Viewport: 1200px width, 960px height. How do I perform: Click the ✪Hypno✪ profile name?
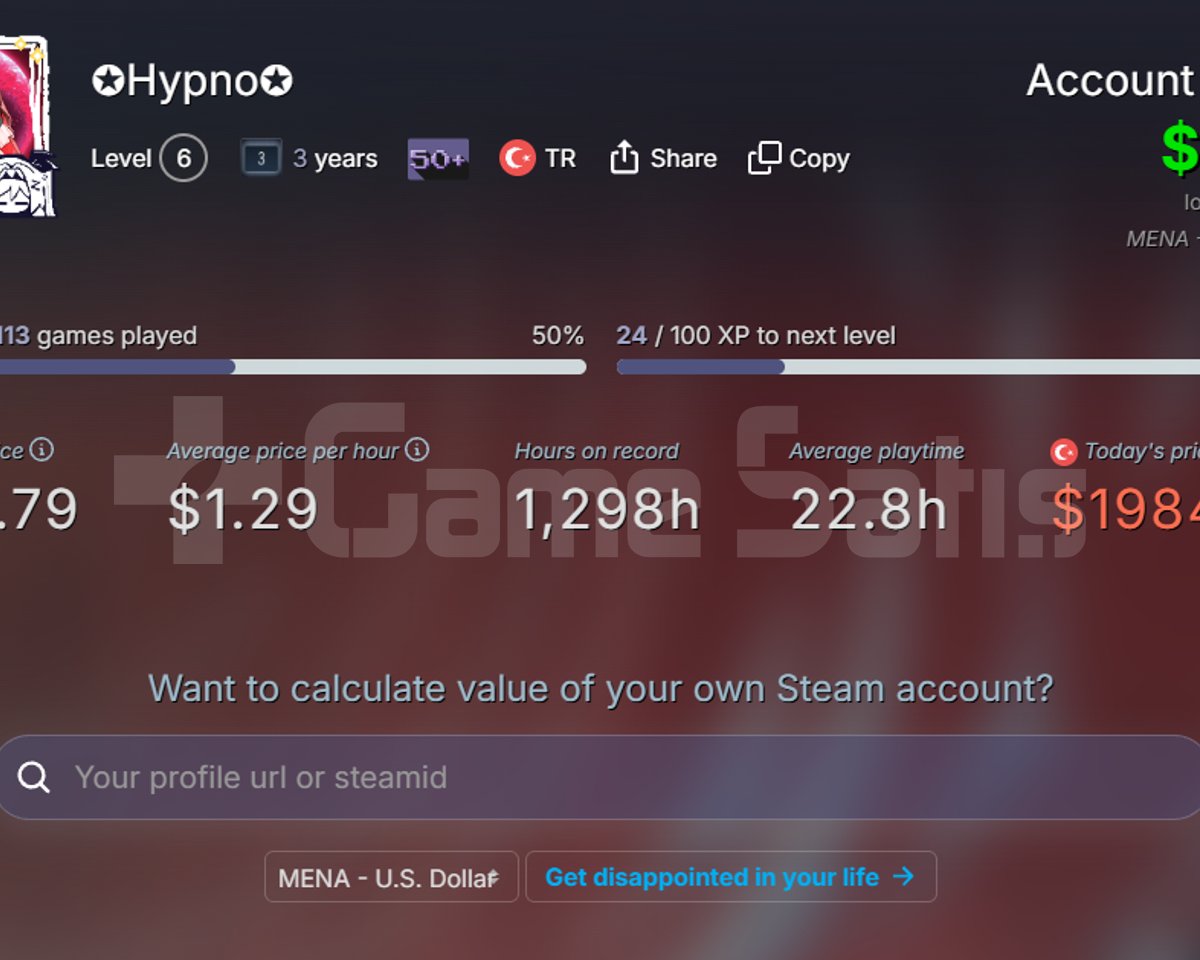(x=192, y=81)
